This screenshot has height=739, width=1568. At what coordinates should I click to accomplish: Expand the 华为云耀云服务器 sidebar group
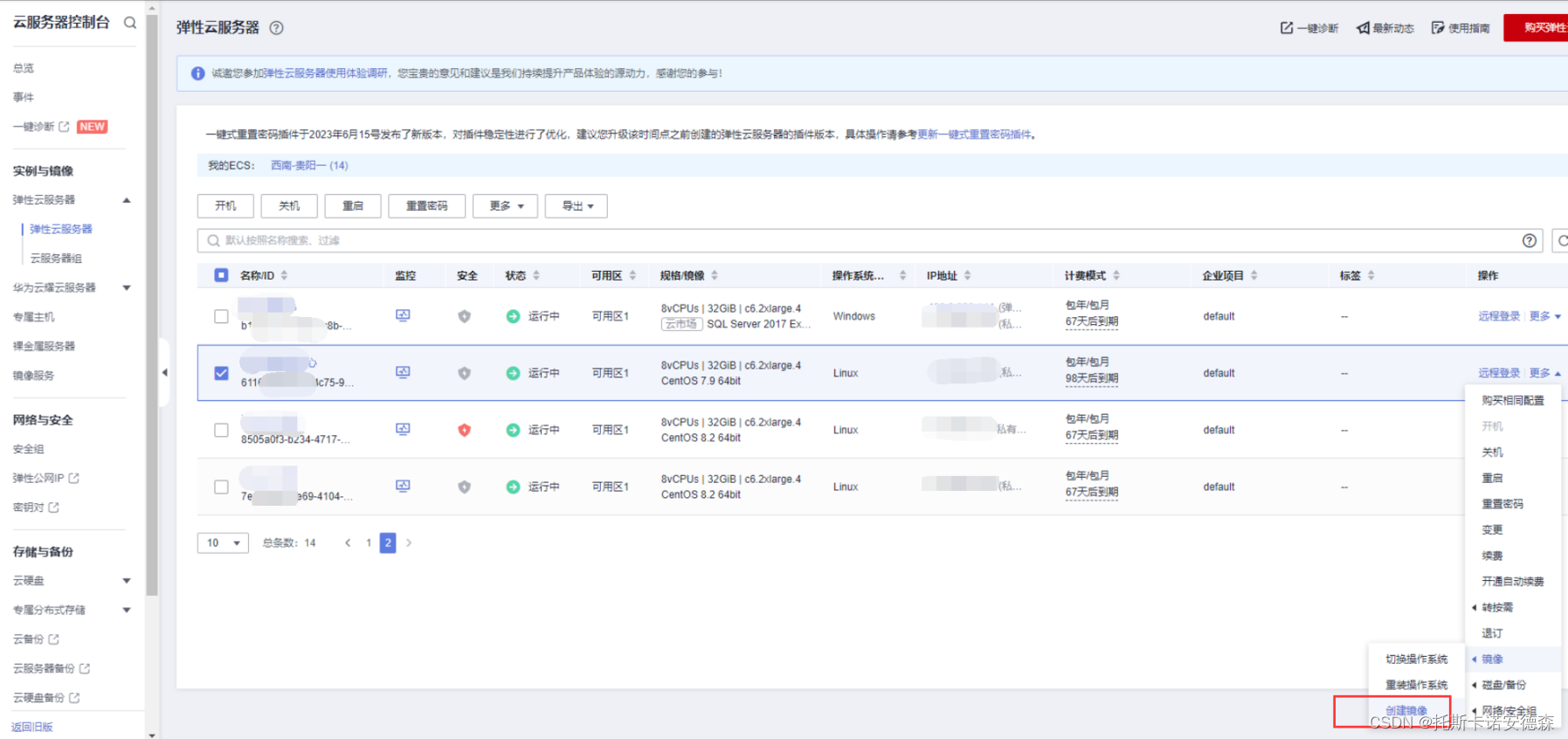point(127,287)
